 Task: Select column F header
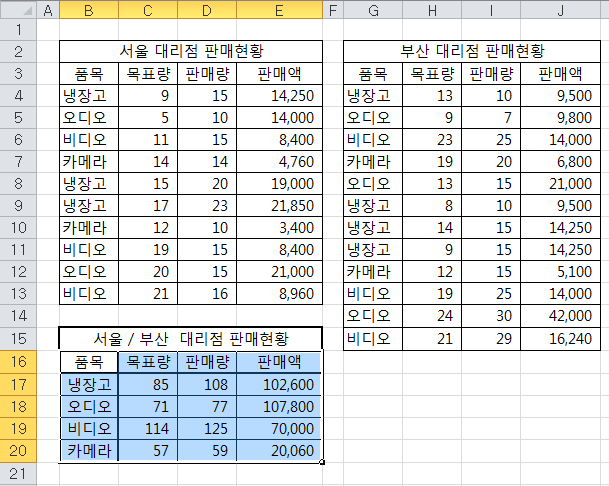click(x=333, y=9)
